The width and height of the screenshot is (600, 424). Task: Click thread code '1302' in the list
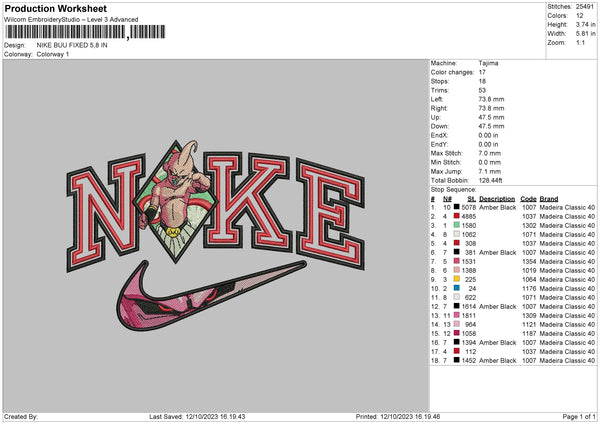click(x=529, y=225)
